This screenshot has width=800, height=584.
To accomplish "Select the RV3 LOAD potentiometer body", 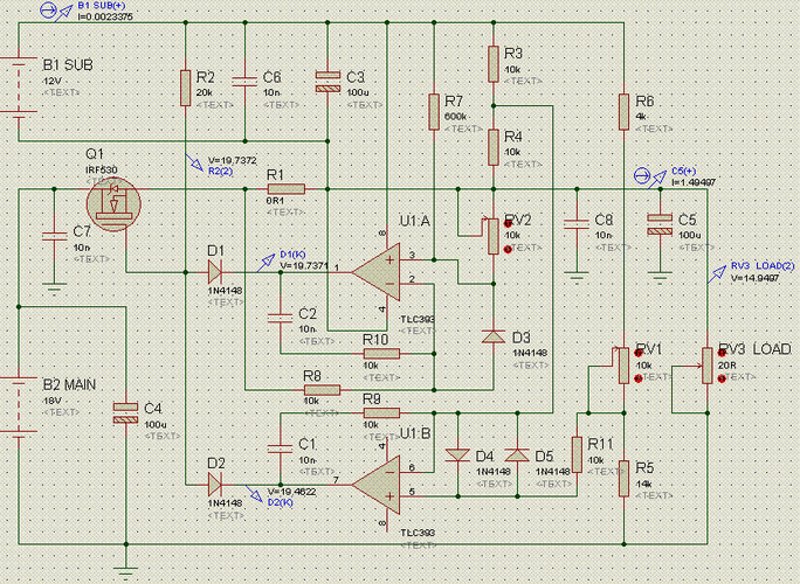I will point(707,366).
